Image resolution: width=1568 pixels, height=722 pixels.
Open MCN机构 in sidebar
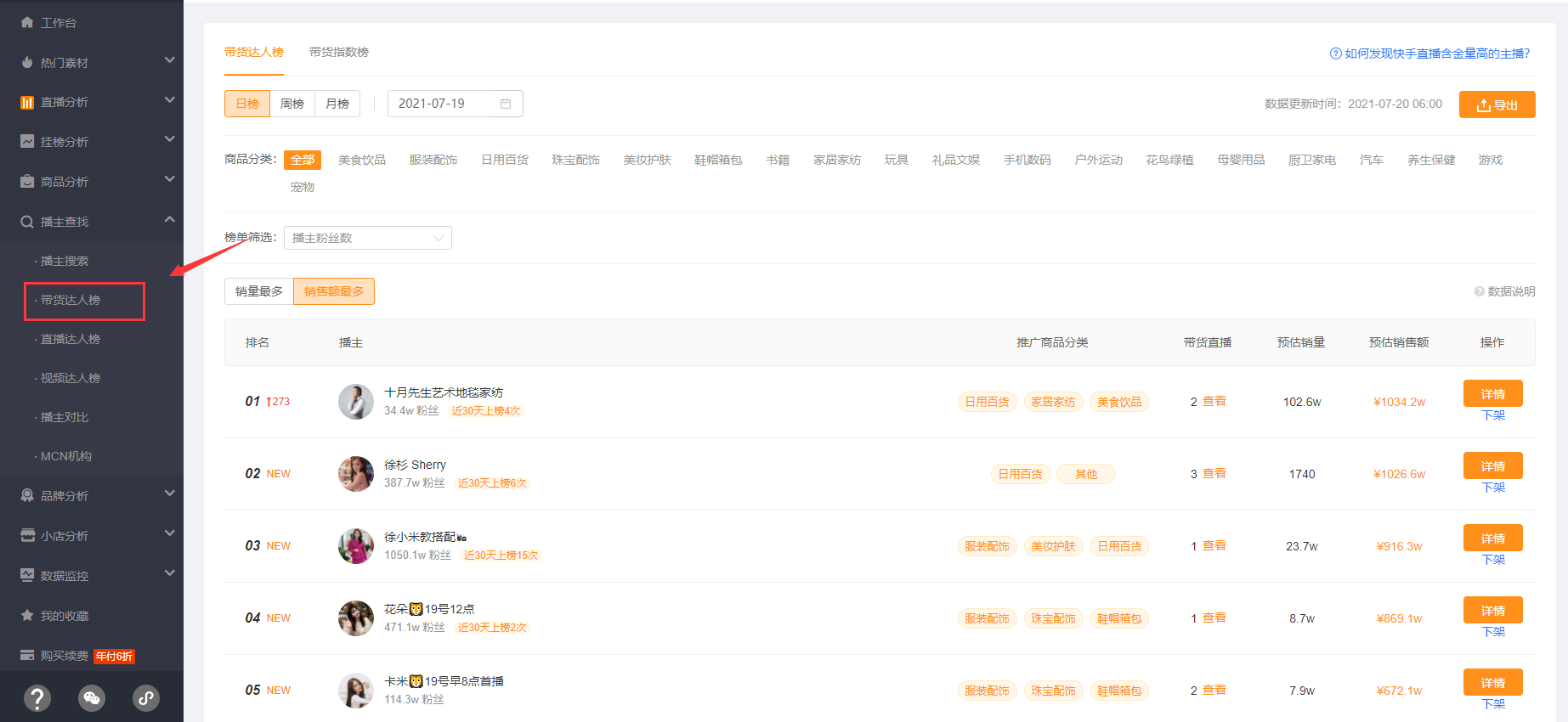66,456
